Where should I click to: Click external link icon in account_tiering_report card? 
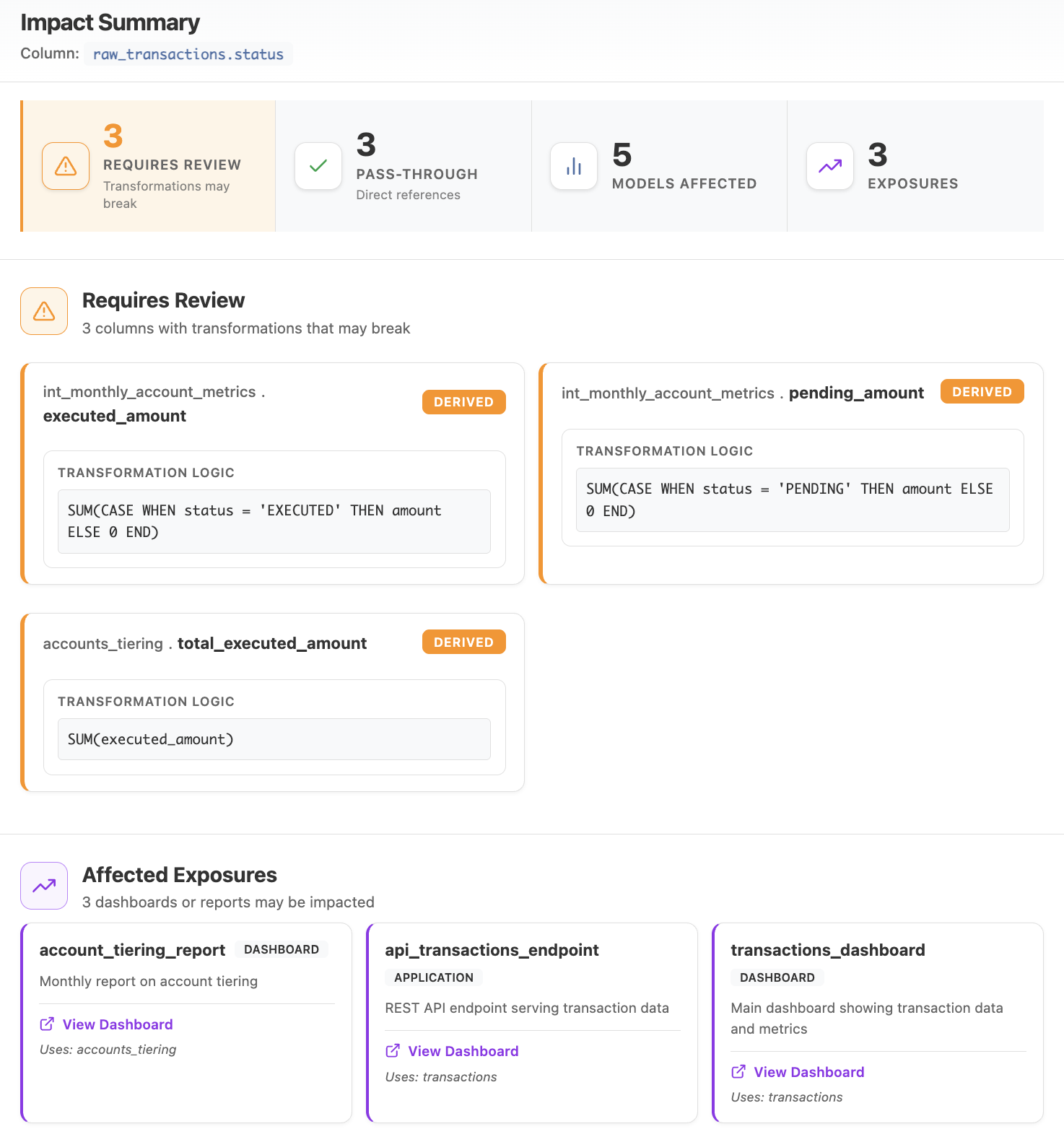(47, 1024)
